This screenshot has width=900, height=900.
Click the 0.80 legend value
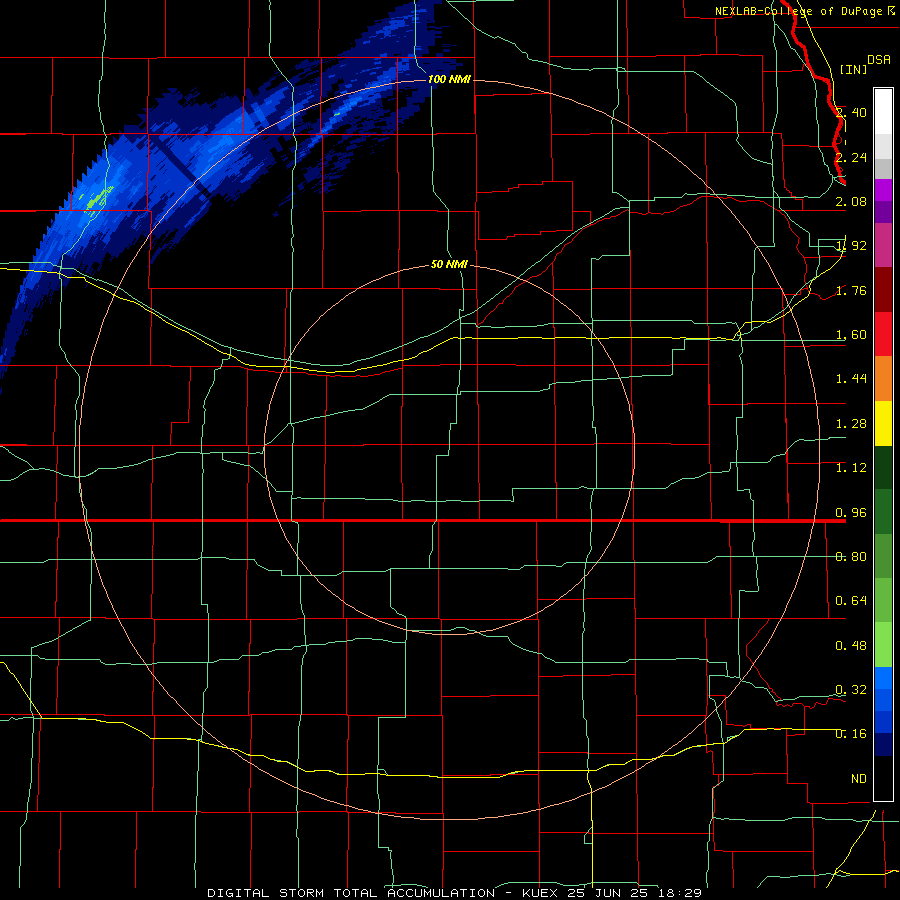[x=851, y=557]
